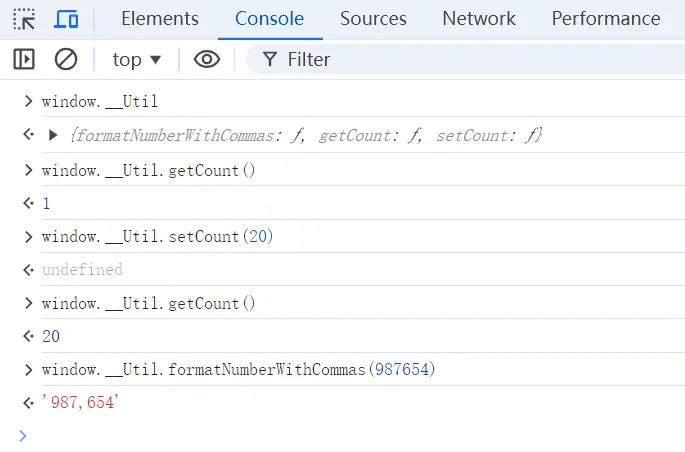Switch to the Sources tab

pos(373,19)
